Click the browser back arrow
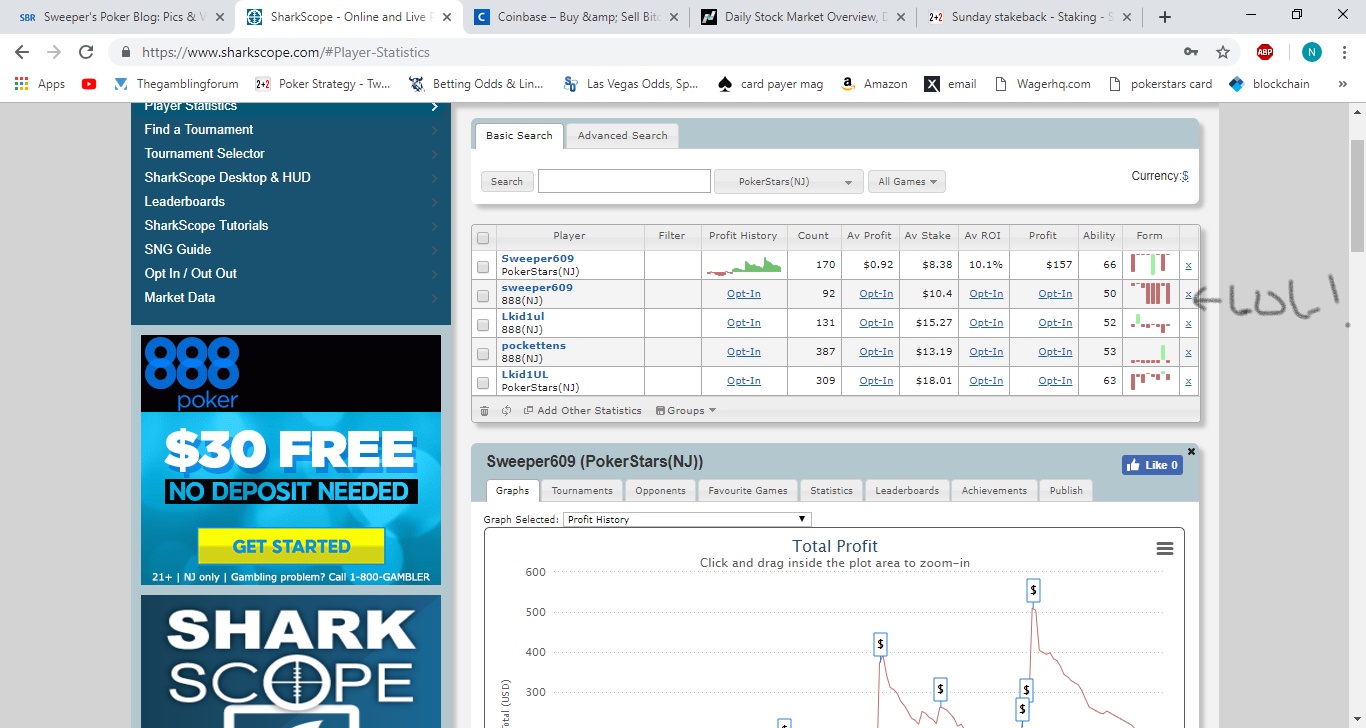Viewport: 1366px width, 728px height. pyautogui.click(x=22, y=52)
